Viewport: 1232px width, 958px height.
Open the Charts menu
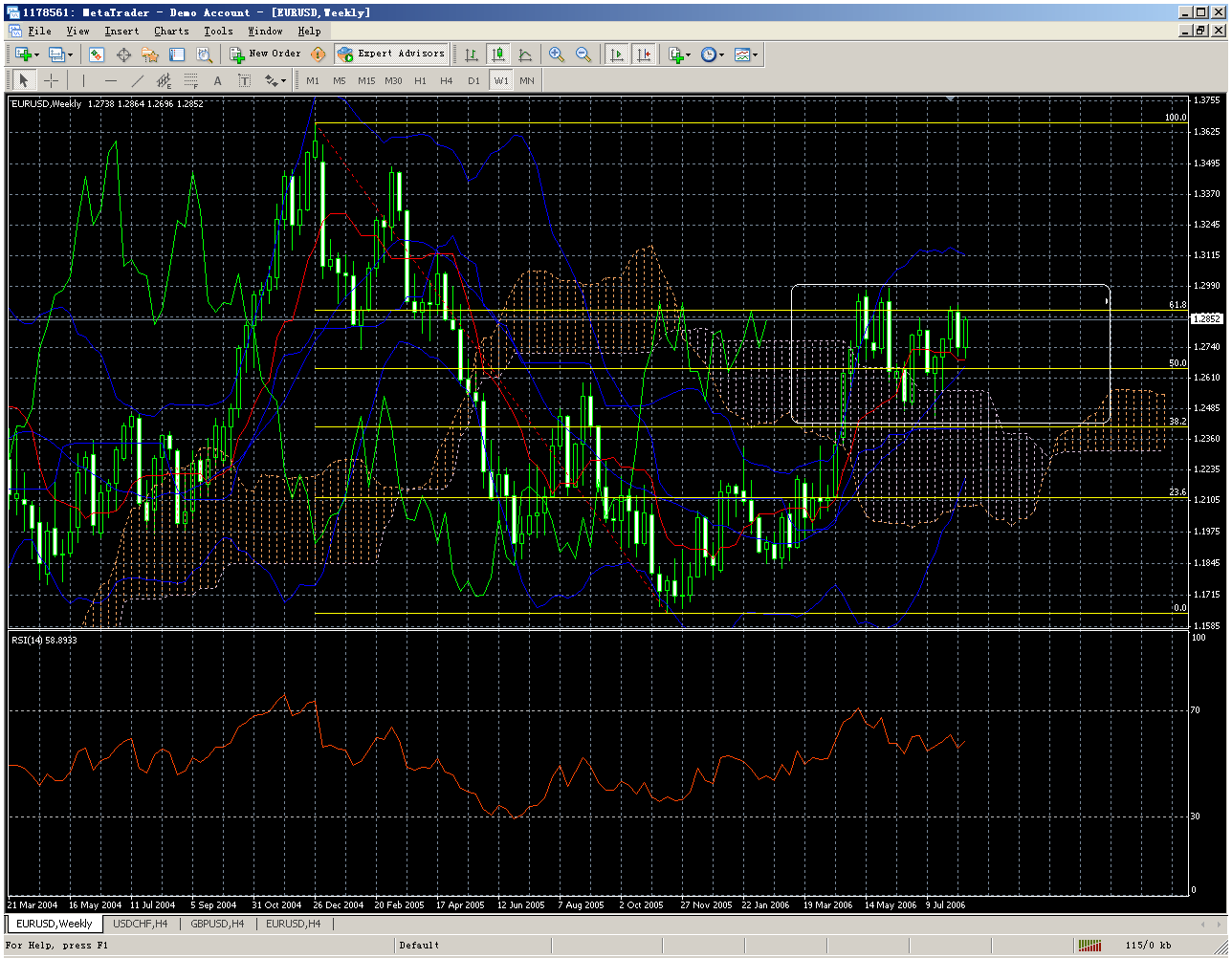coord(170,31)
